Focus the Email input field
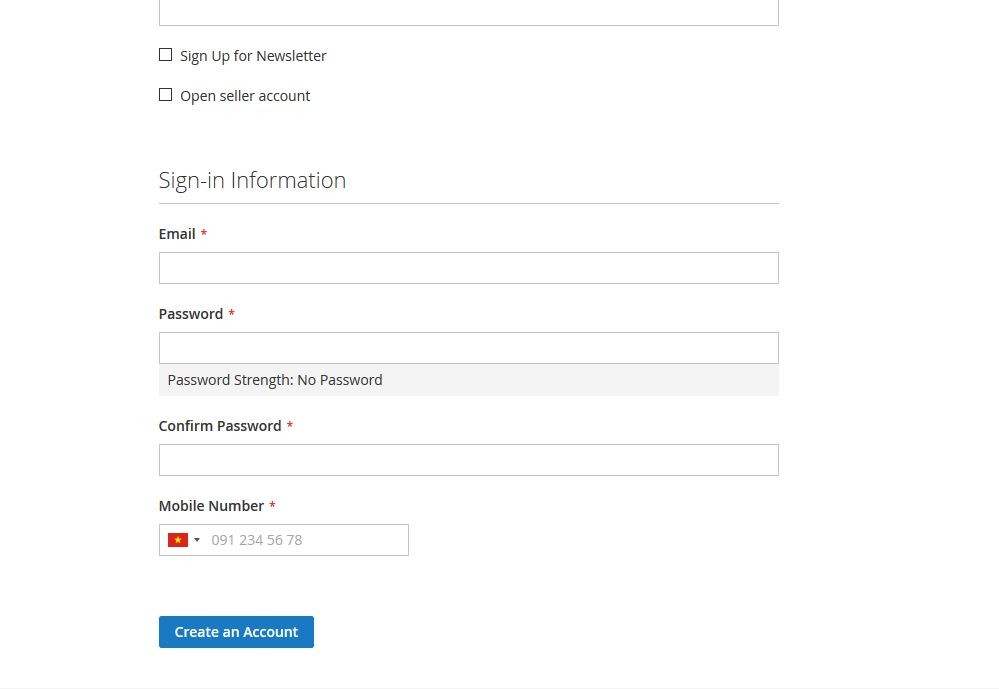The height and width of the screenshot is (689, 999). pos(469,268)
